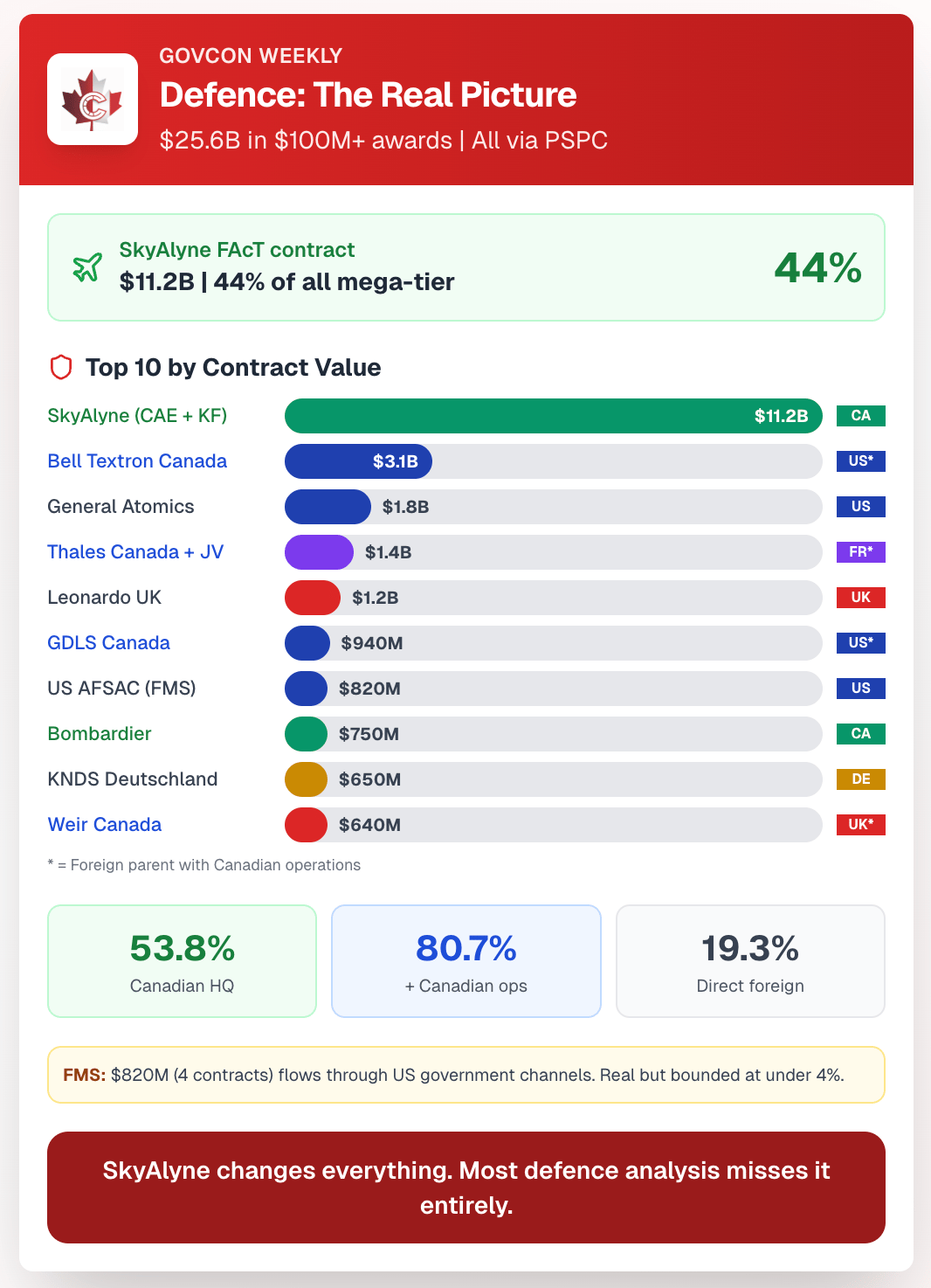Select the 19.3% Direct foreign card
931x1288 pixels.
(x=750, y=961)
